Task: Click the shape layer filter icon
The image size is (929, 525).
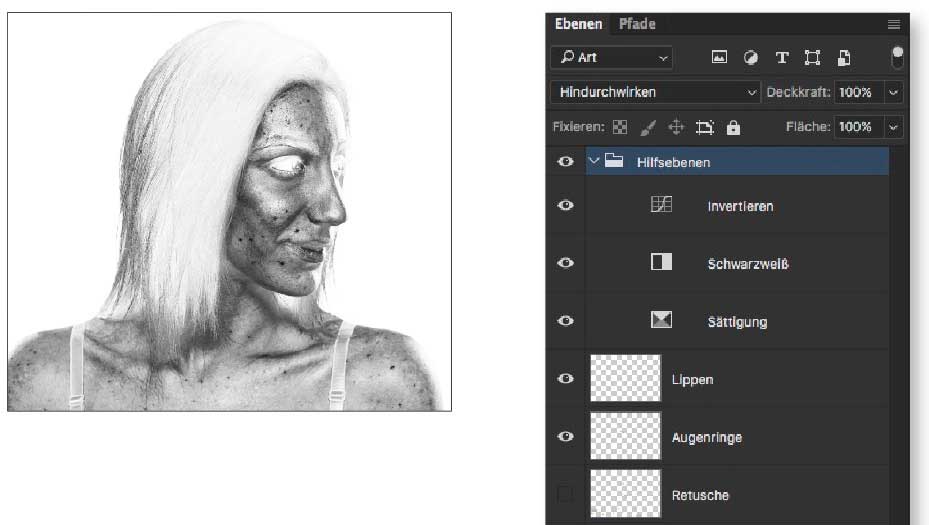Action: click(x=813, y=57)
